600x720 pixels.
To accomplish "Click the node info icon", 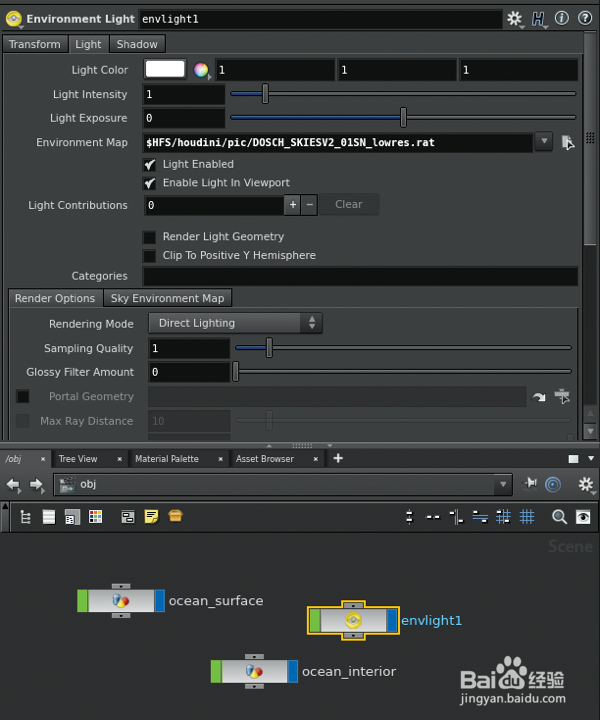I will [x=560, y=18].
